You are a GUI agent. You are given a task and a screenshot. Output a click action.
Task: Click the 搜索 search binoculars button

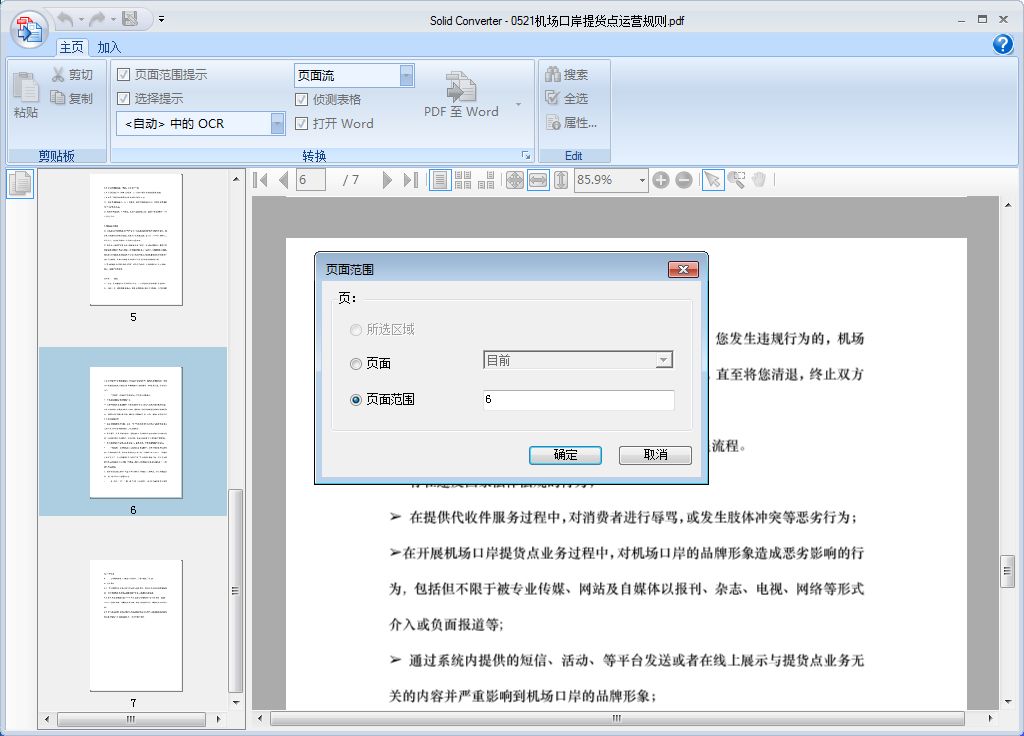[567, 74]
